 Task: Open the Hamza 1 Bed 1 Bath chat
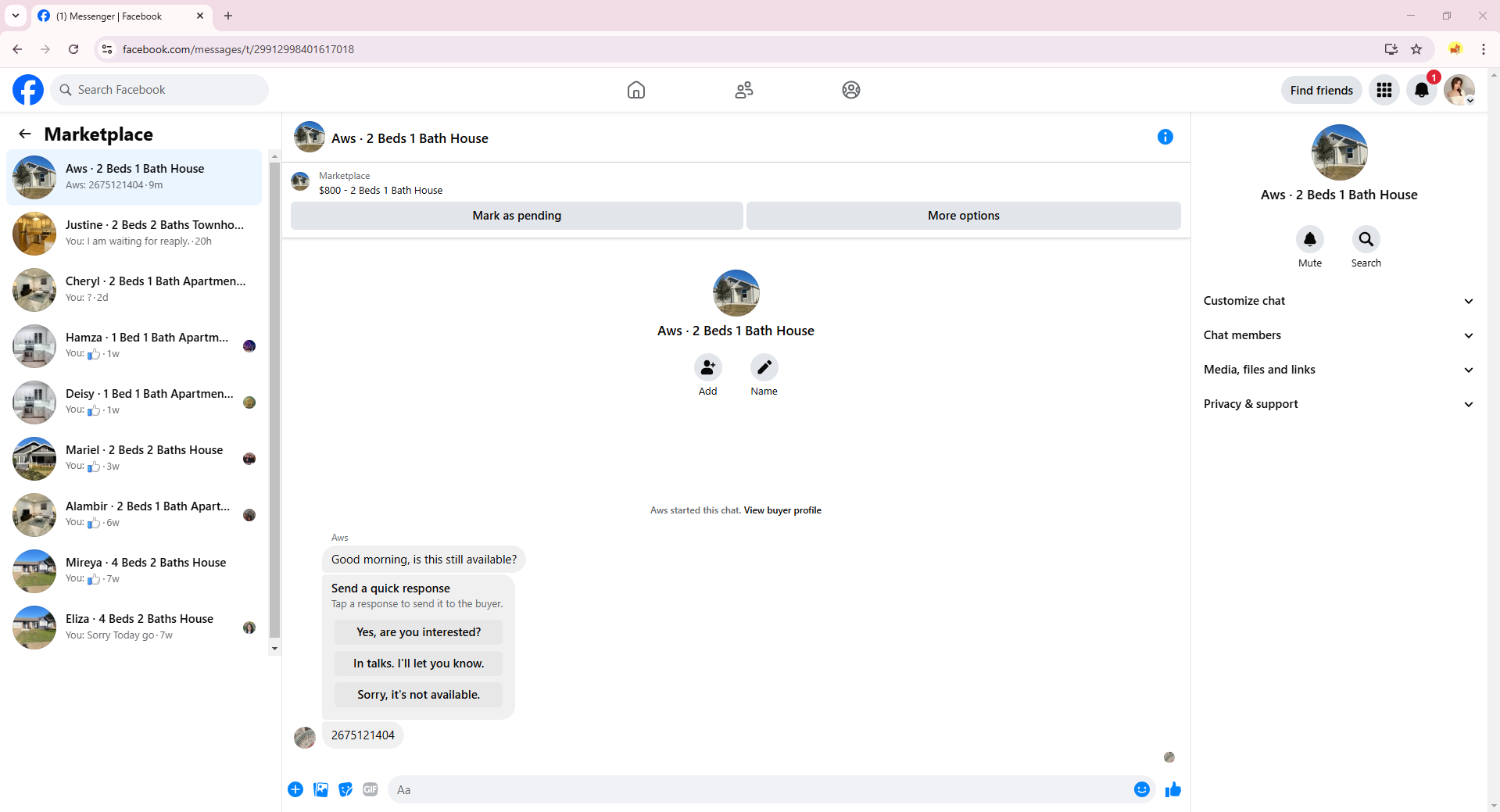134,346
